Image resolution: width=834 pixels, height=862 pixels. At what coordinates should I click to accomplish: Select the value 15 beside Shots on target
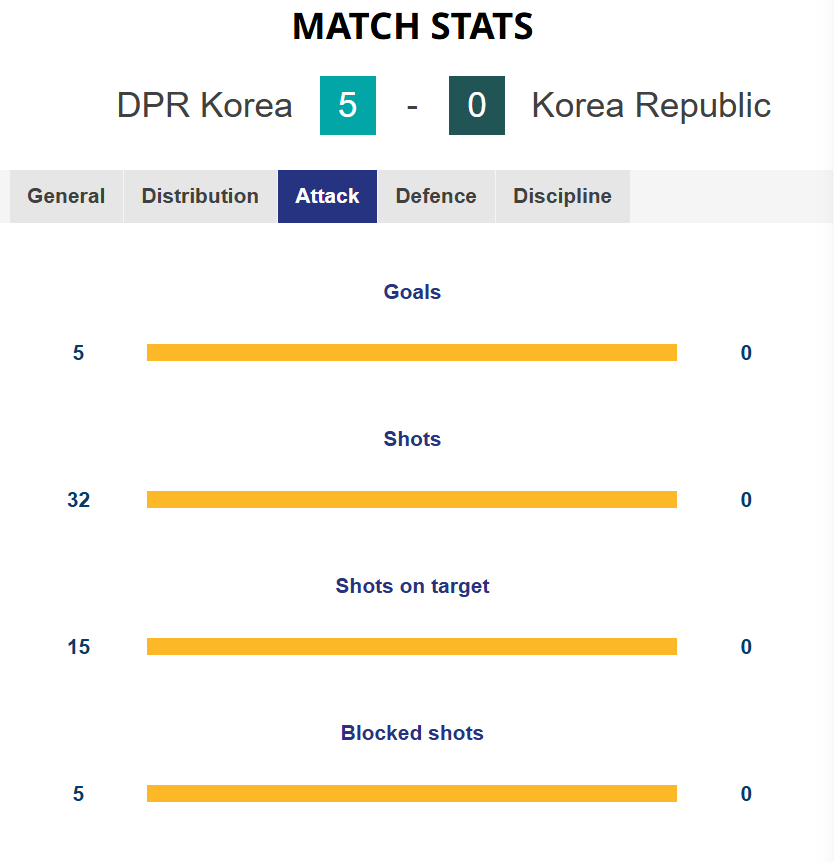(x=79, y=646)
